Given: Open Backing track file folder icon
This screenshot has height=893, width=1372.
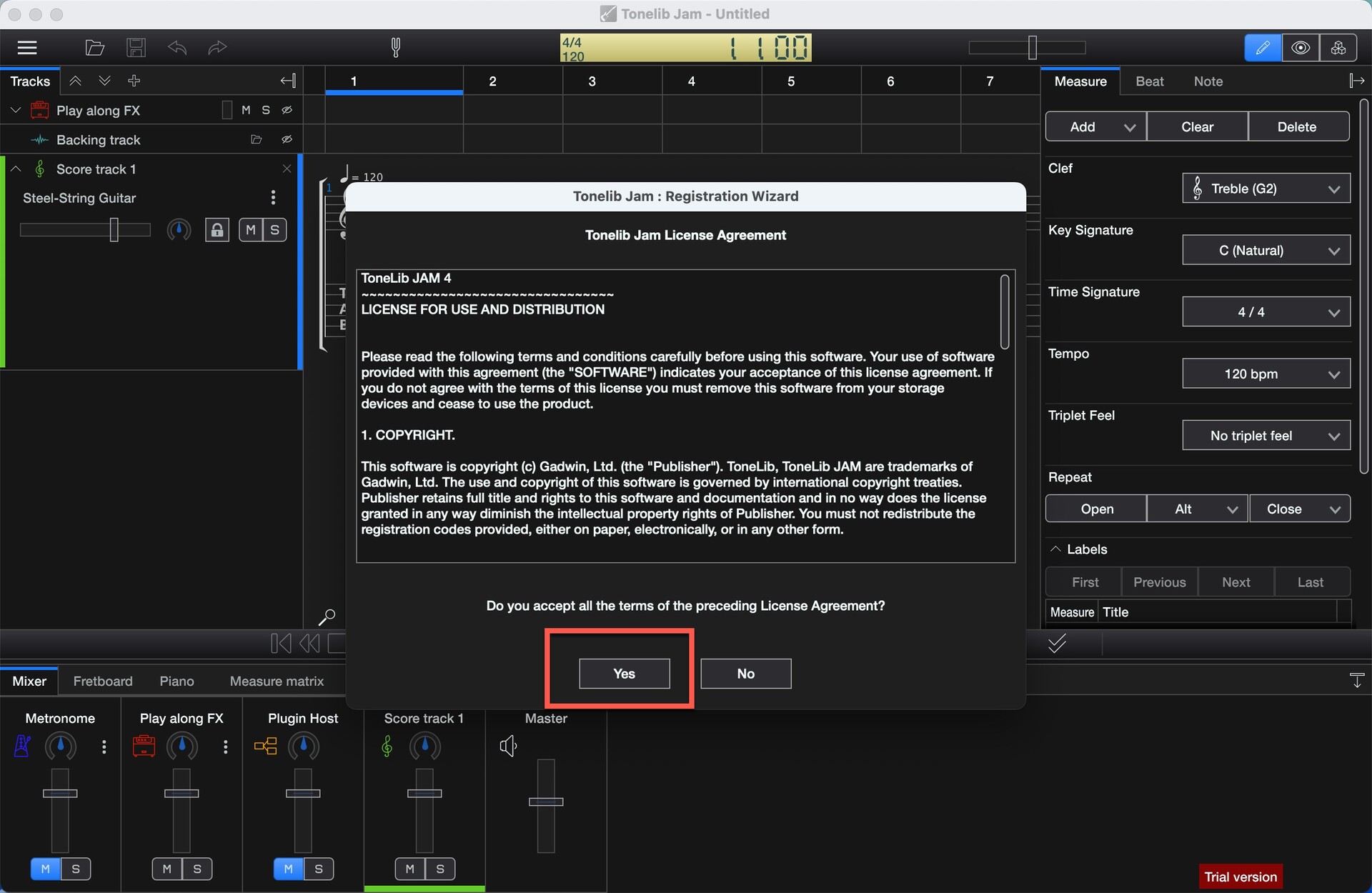Looking at the screenshot, I should tap(256, 140).
